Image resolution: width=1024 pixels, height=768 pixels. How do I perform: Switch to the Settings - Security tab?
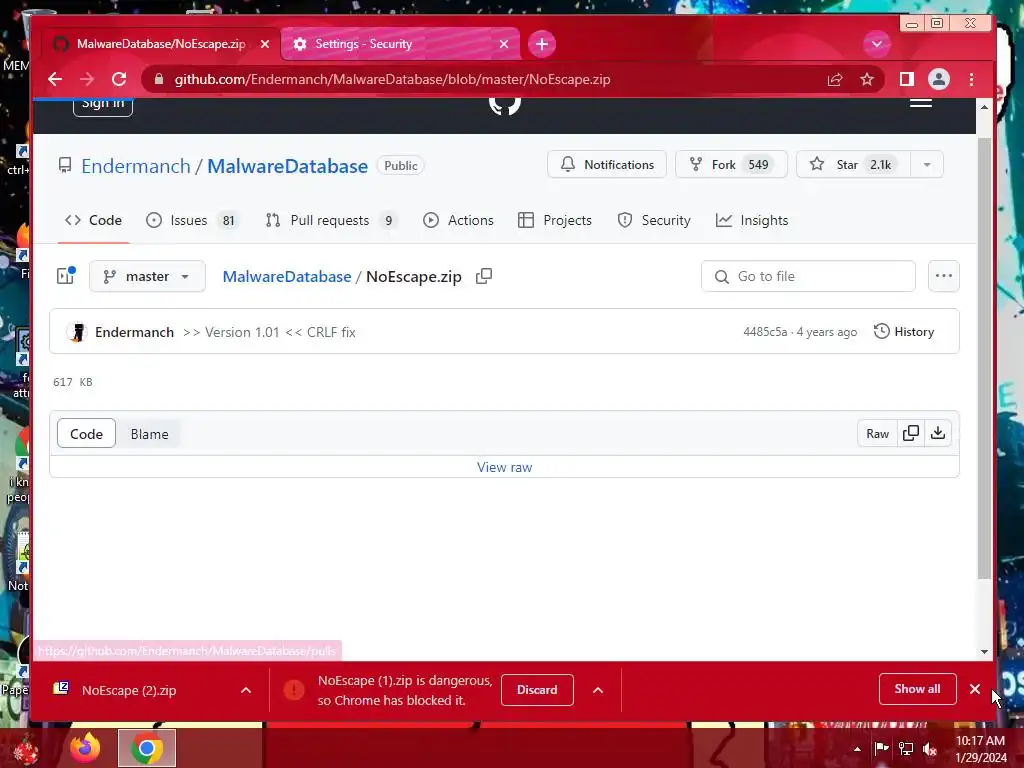400,44
